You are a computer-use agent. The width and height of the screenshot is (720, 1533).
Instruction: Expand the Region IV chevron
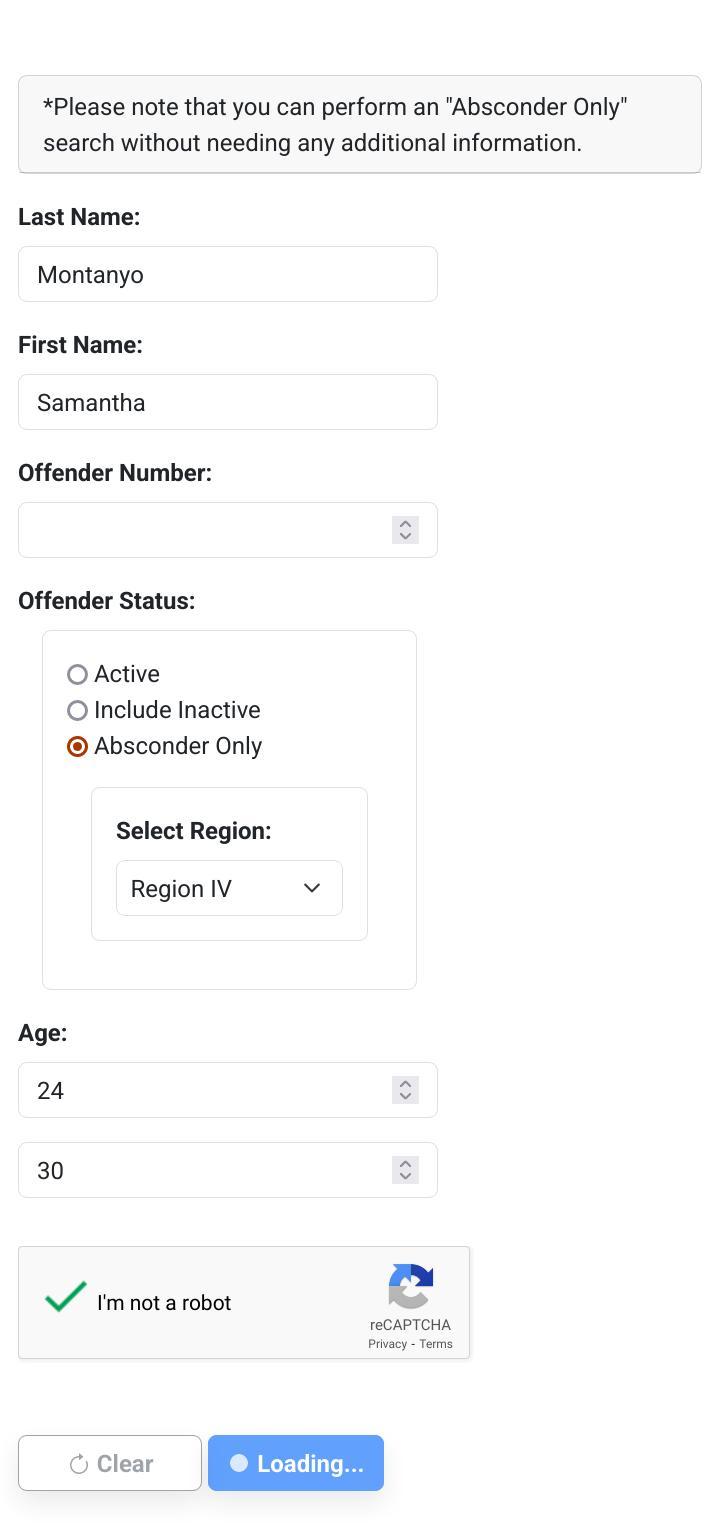coord(310,888)
